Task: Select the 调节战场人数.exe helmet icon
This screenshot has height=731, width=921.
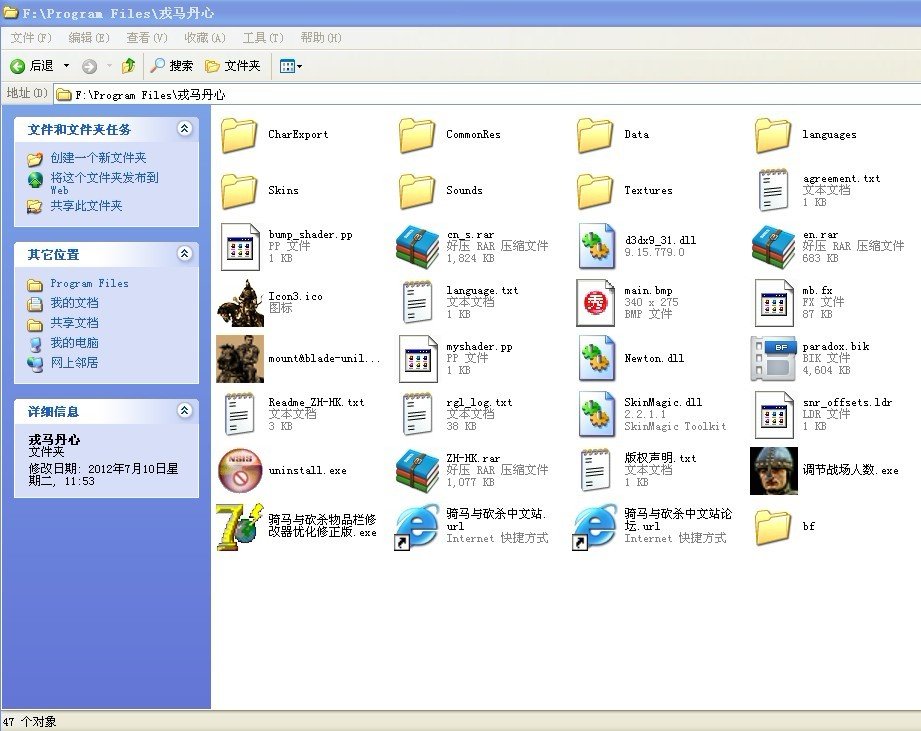Action: 774,470
